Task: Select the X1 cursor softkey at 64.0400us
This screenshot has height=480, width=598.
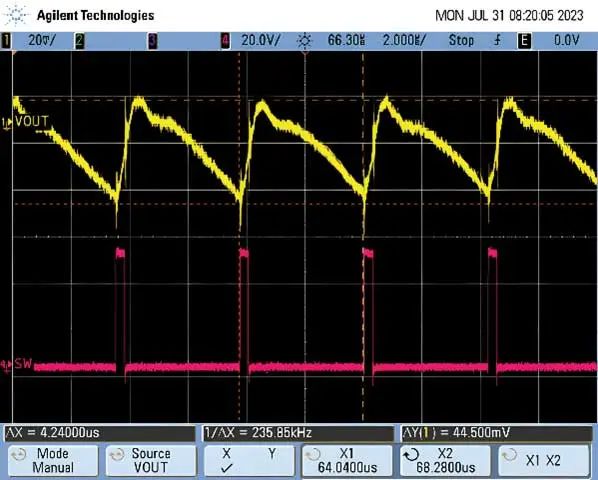Action: tap(347, 460)
